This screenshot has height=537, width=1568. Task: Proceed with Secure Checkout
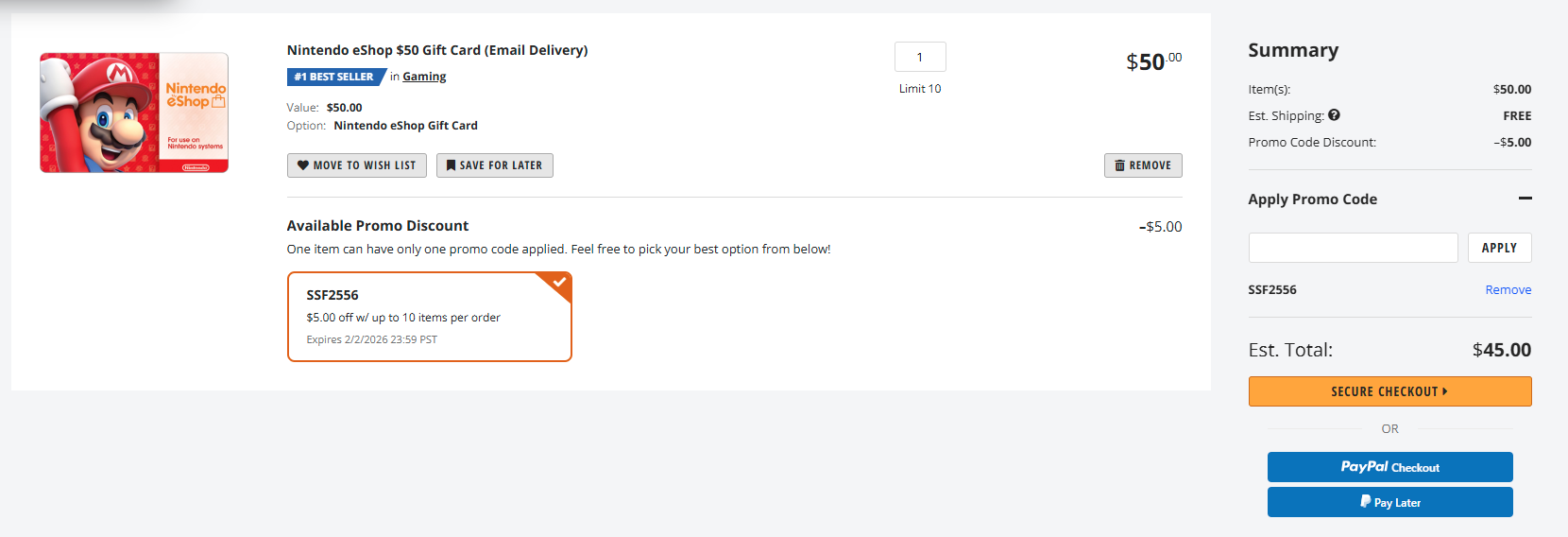coord(1389,391)
